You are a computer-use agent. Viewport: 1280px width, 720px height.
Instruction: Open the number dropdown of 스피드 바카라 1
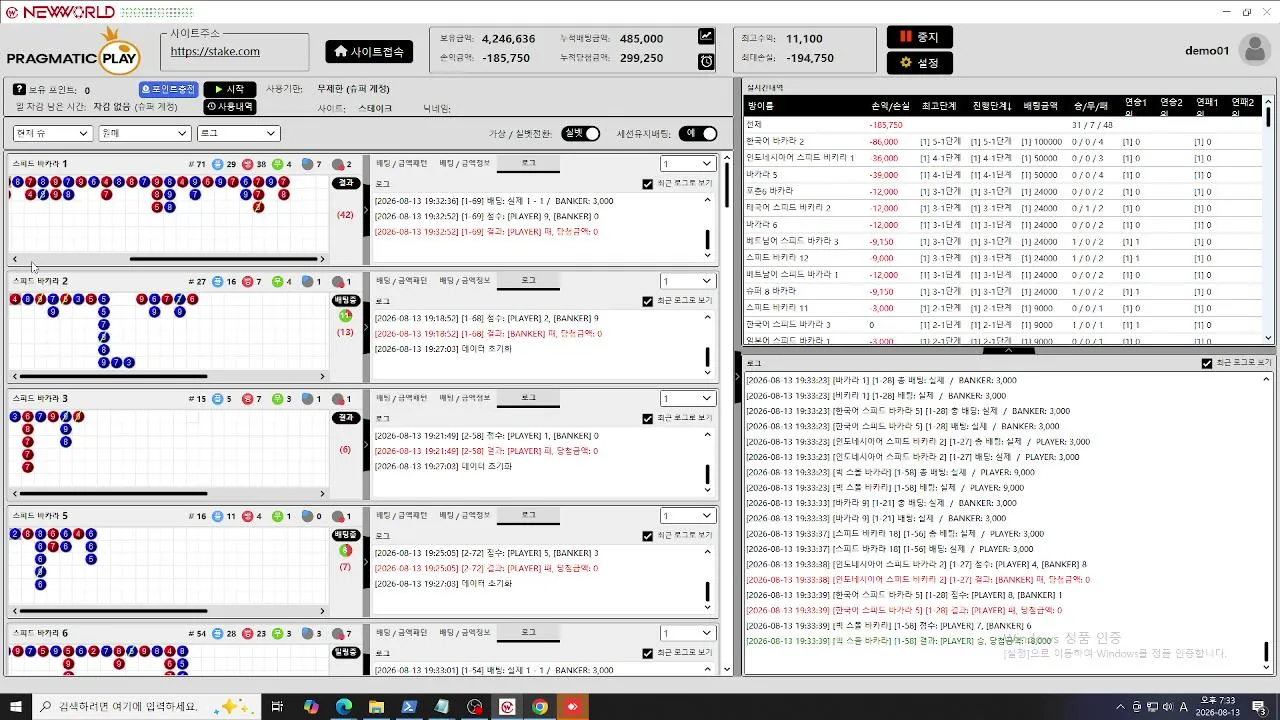(x=688, y=164)
